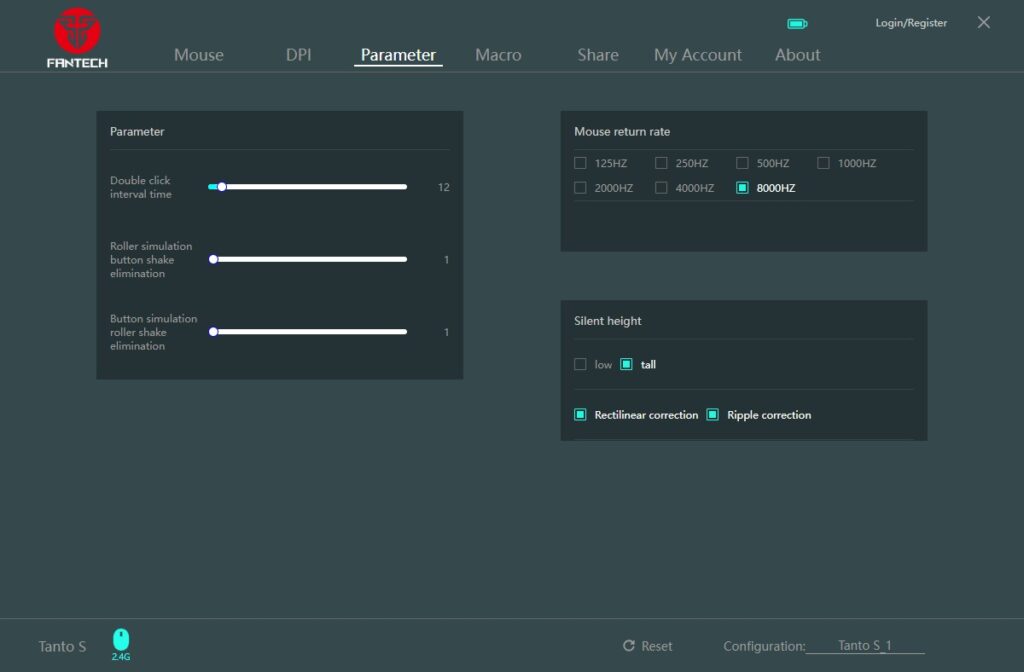The width and height of the screenshot is (1024, 672).
Task: Click the Tanto S 2.4G mouse icon
Action: pyautogui.click(x=121, y=644)
